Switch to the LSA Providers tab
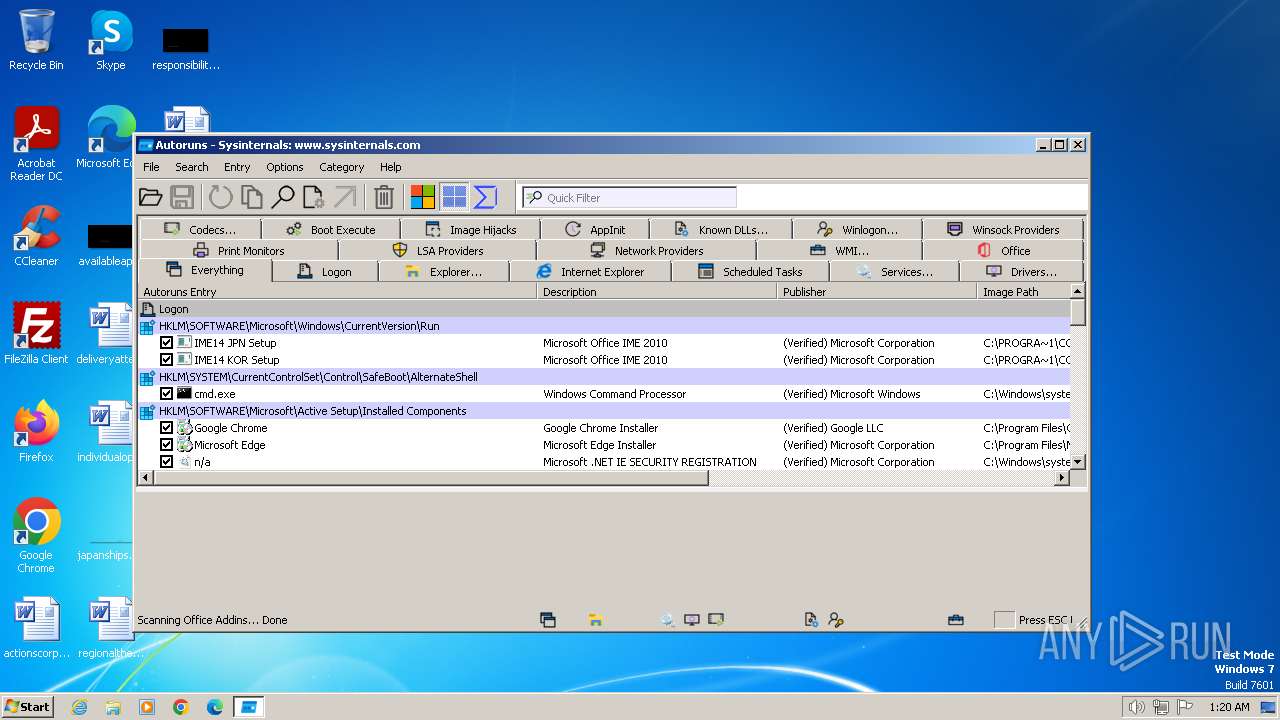 [x=439, y=251]
